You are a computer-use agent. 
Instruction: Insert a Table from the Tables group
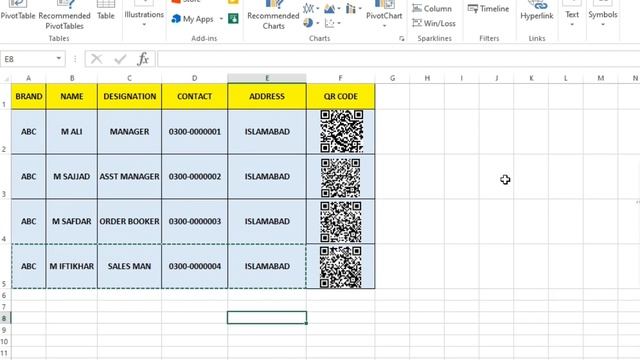tap(106, 10)
